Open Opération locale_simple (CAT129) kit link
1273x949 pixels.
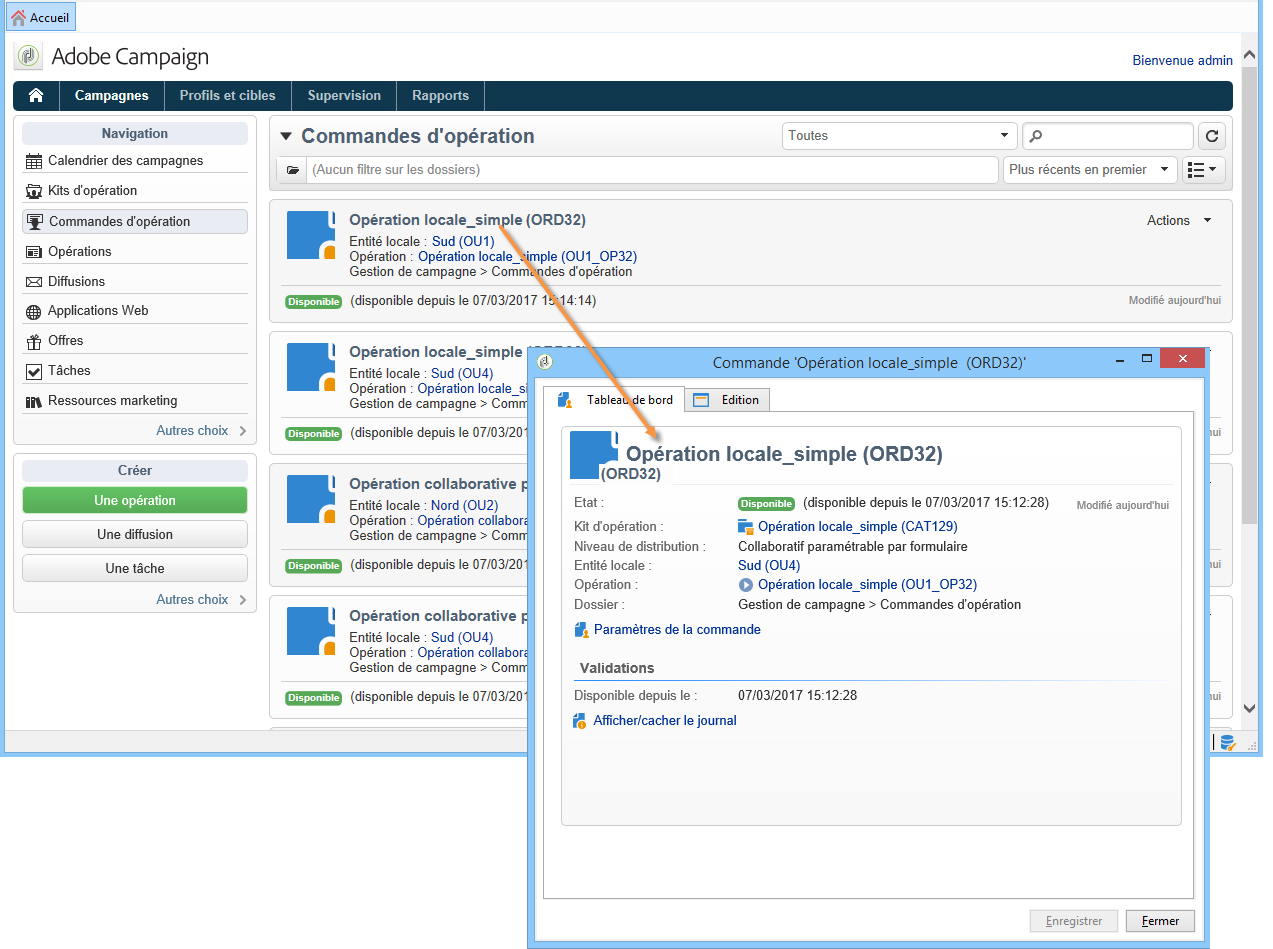click(857, 527)
